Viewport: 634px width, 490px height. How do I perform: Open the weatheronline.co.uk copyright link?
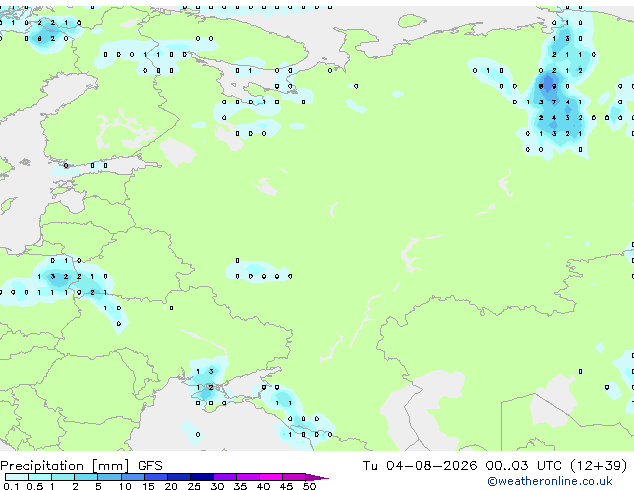(550, 481)
